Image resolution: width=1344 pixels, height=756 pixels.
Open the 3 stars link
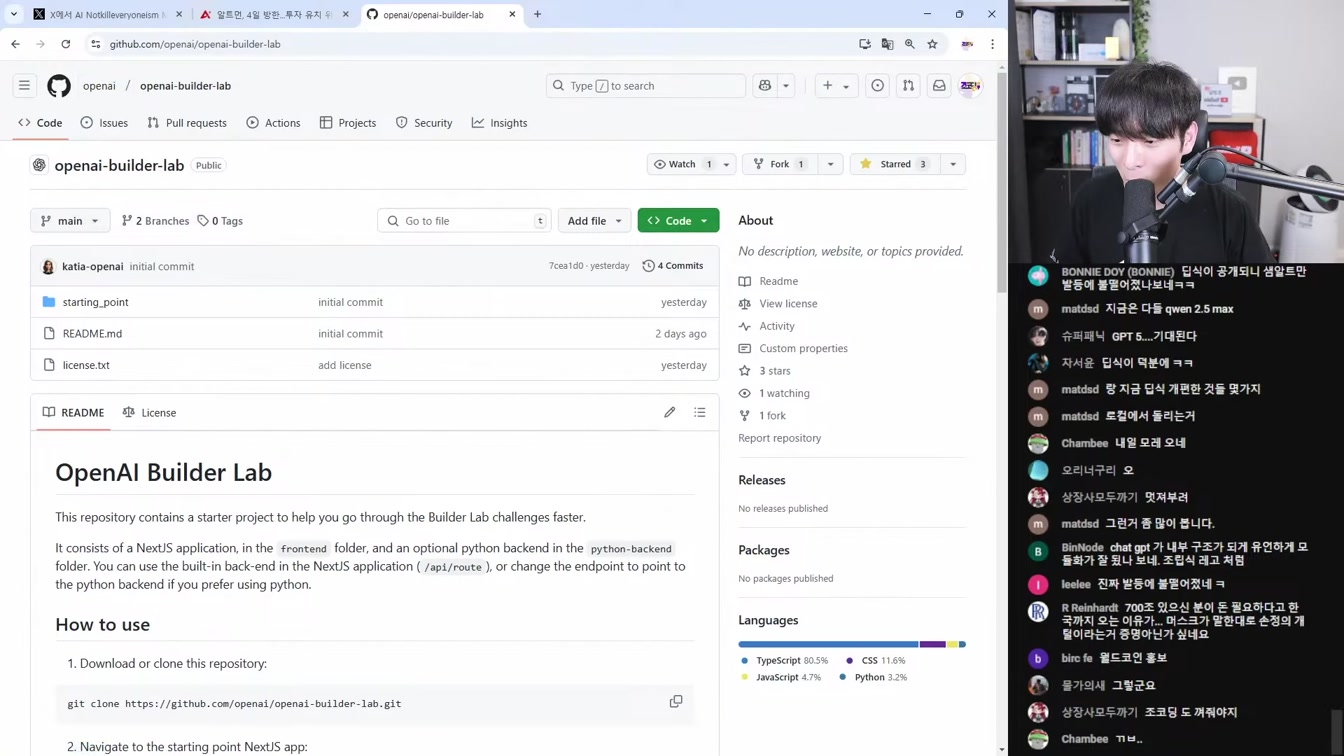coord(774,371)
